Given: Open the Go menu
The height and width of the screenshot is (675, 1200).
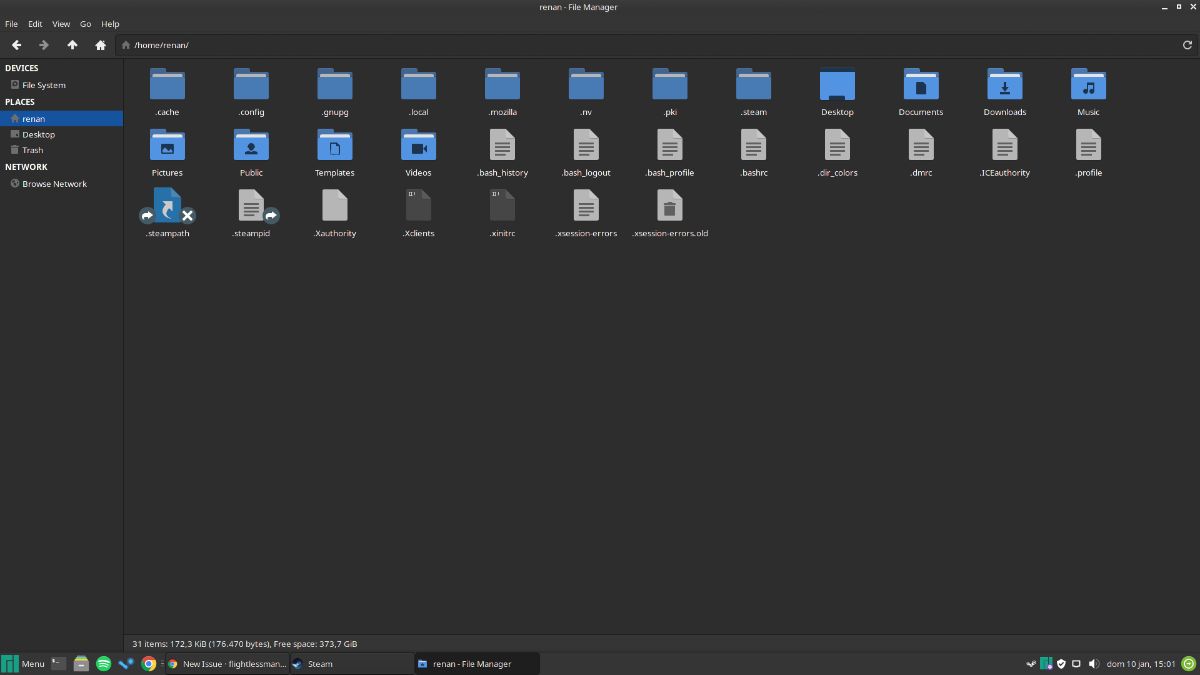Looking at the screenshot, I should click(x=85, y=23).
